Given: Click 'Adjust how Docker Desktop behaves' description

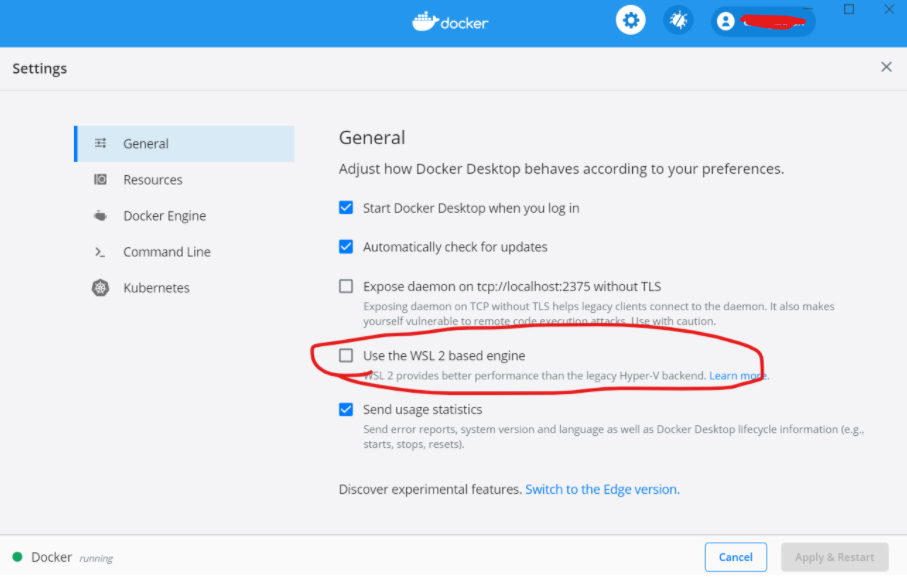Looking at the screenshot, I should tap(561, 169).
